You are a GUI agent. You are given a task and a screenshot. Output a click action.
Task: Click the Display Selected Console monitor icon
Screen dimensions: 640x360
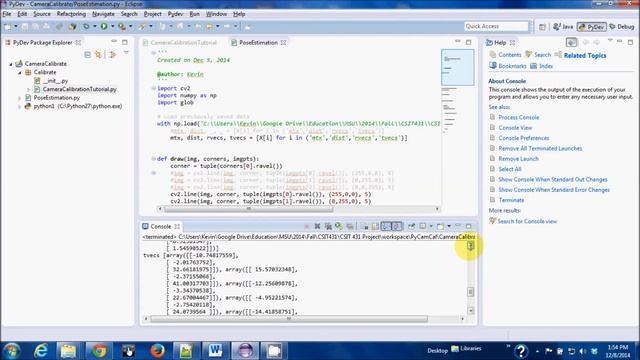coord(423,226)
